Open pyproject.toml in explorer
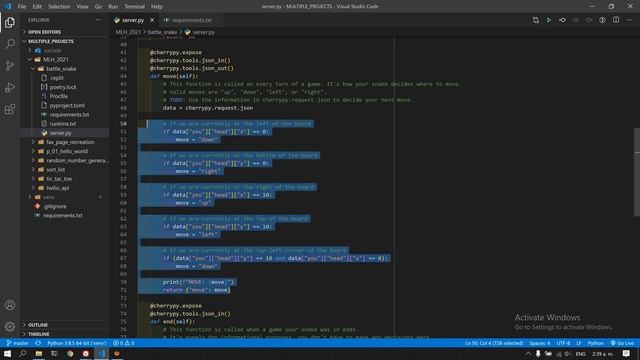The image size is (640, 360). (x=65, y=105)
